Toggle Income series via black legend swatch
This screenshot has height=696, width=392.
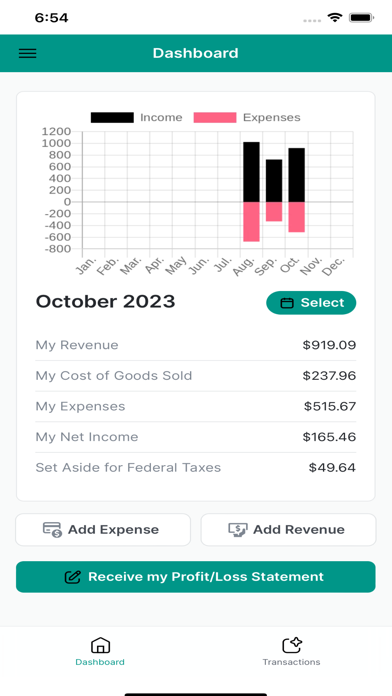112,118
